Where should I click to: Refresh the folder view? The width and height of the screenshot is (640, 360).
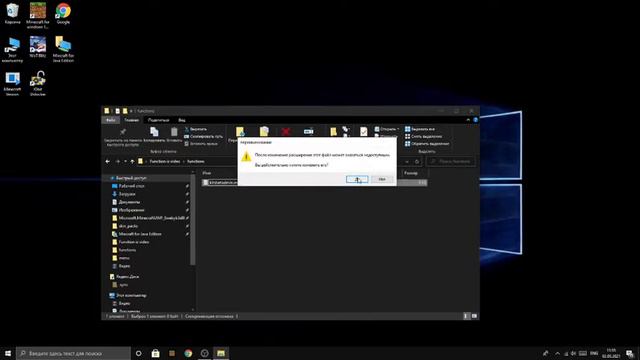point(417,162)
